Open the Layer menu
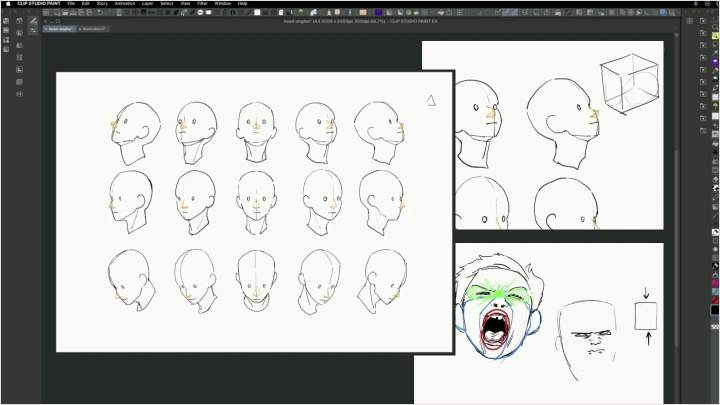 [147, 3]
